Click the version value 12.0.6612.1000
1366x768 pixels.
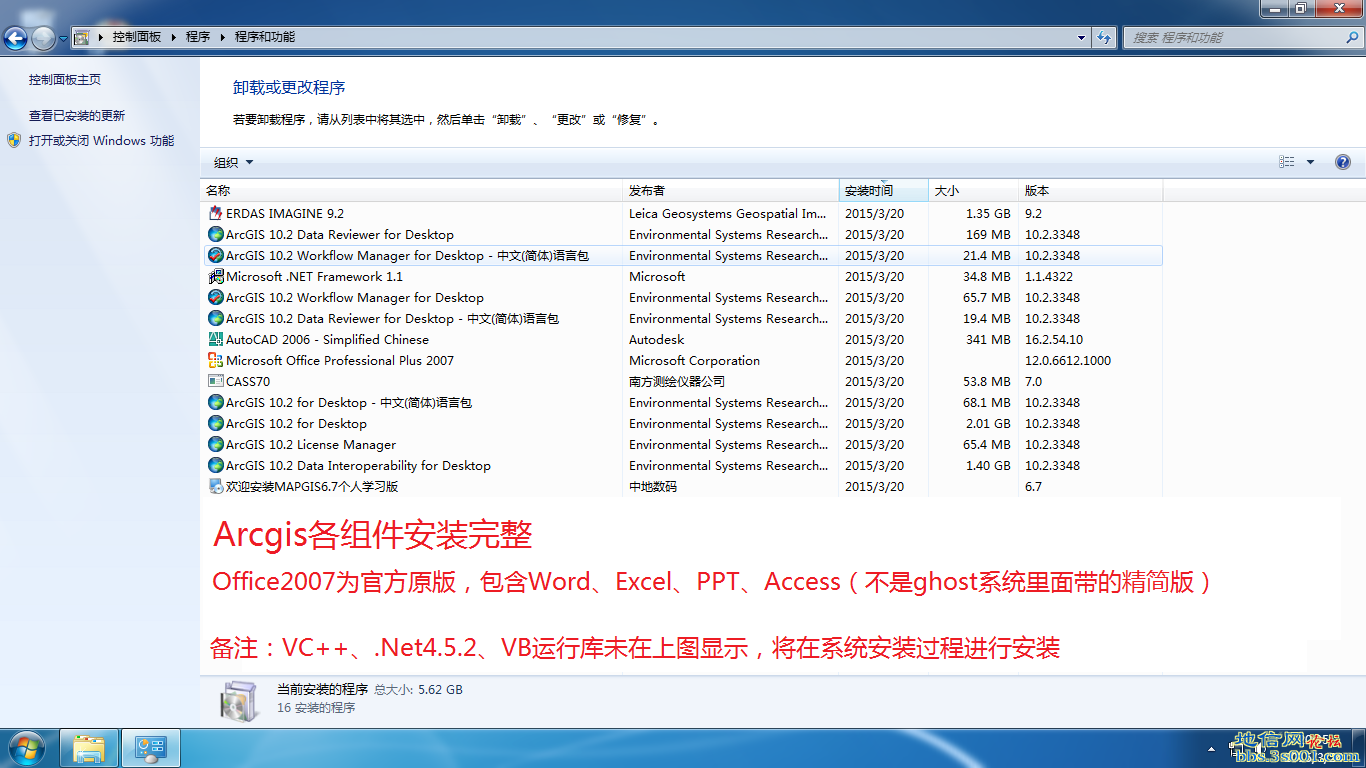tap(1068, 360)
